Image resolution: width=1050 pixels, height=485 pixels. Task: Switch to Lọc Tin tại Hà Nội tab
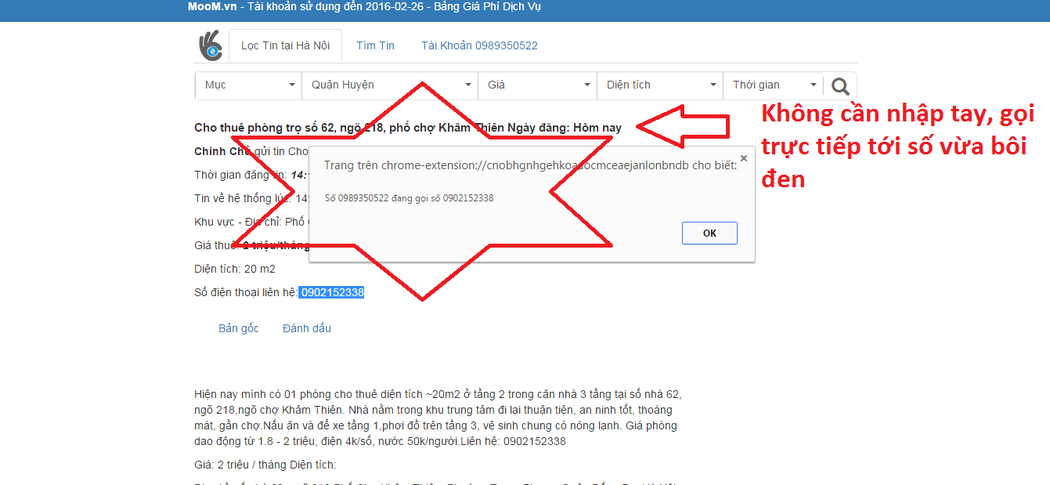pos(285,46)
